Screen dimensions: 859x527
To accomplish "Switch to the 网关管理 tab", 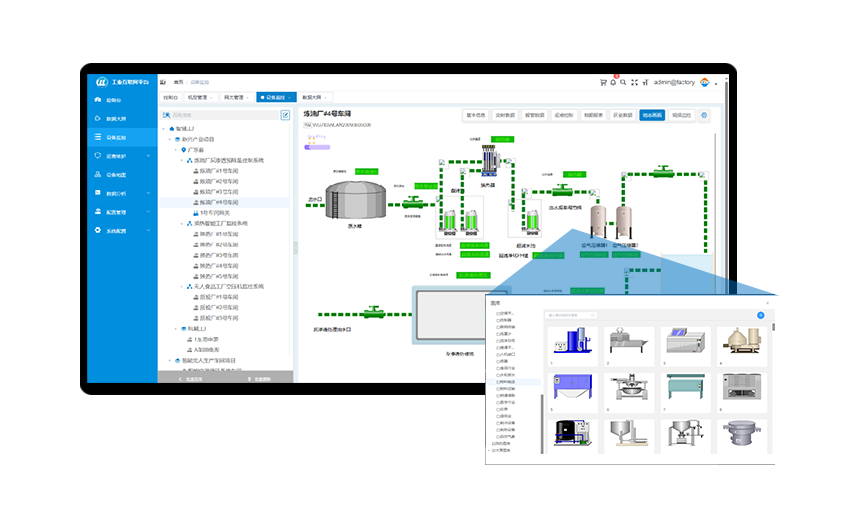I will click(x=235, y=98).
